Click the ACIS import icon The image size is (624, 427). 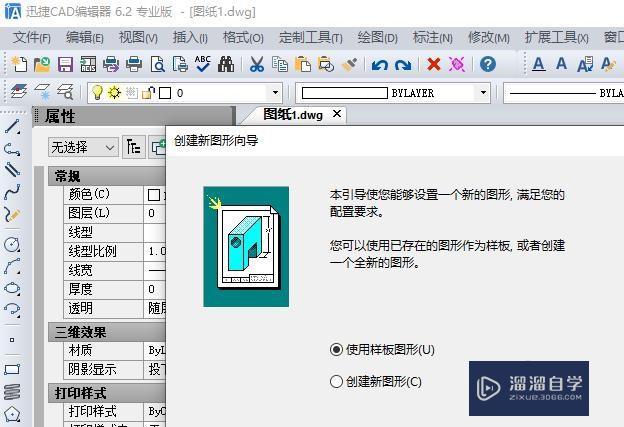coord(88,64)
